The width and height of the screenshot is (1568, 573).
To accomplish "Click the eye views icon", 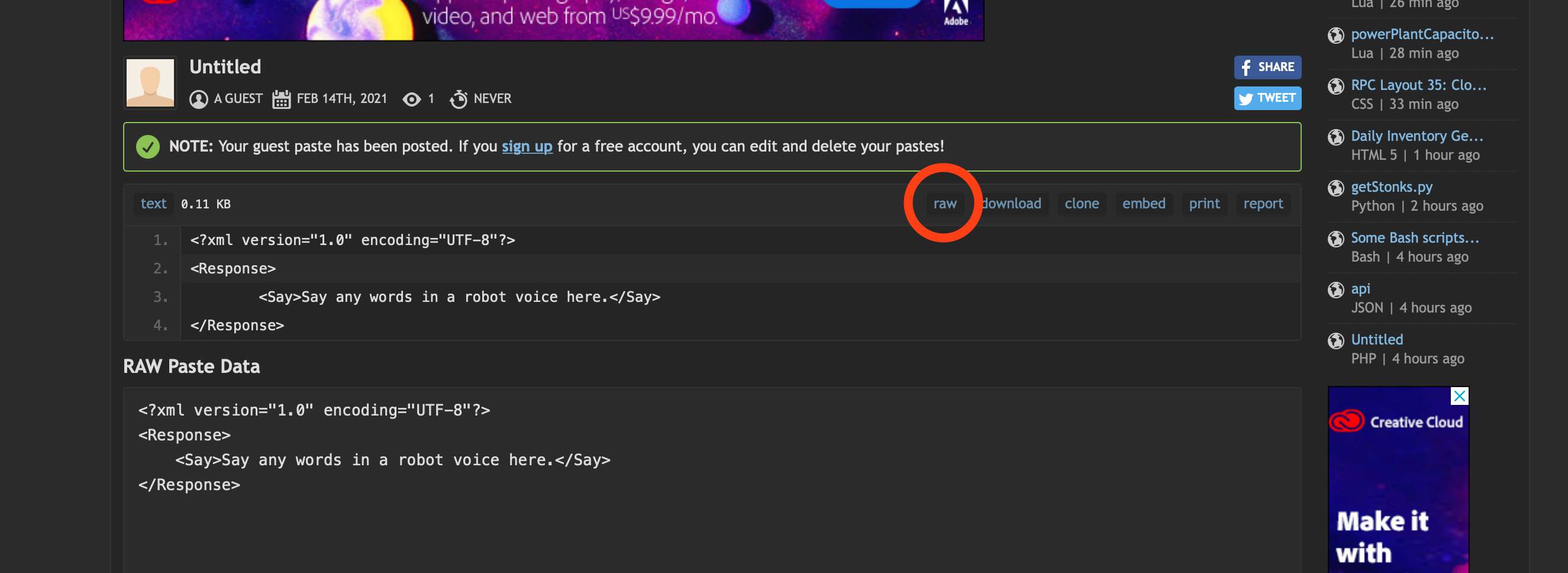I will point(411,99).
